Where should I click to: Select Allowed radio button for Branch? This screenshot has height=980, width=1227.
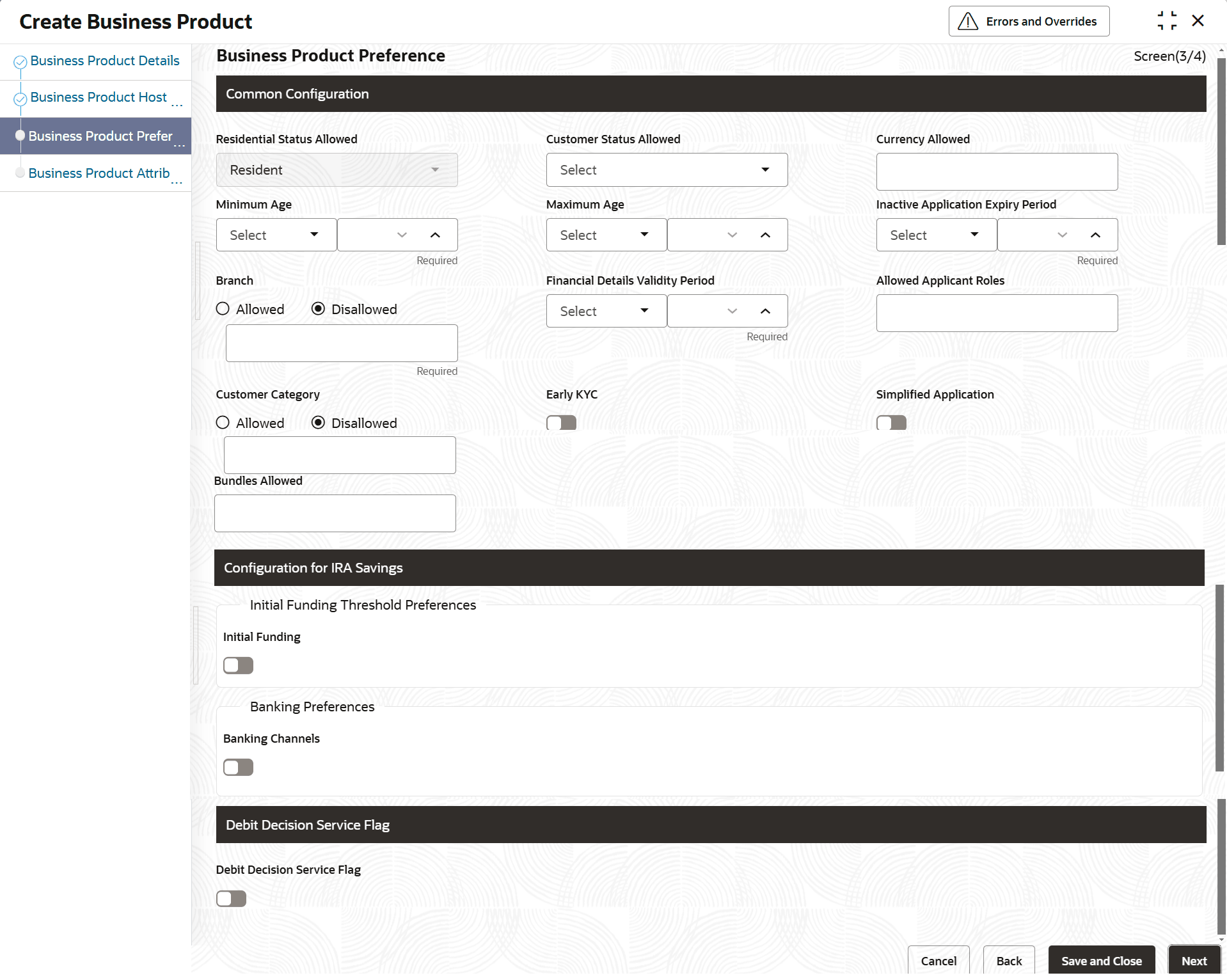coord(223,309)
